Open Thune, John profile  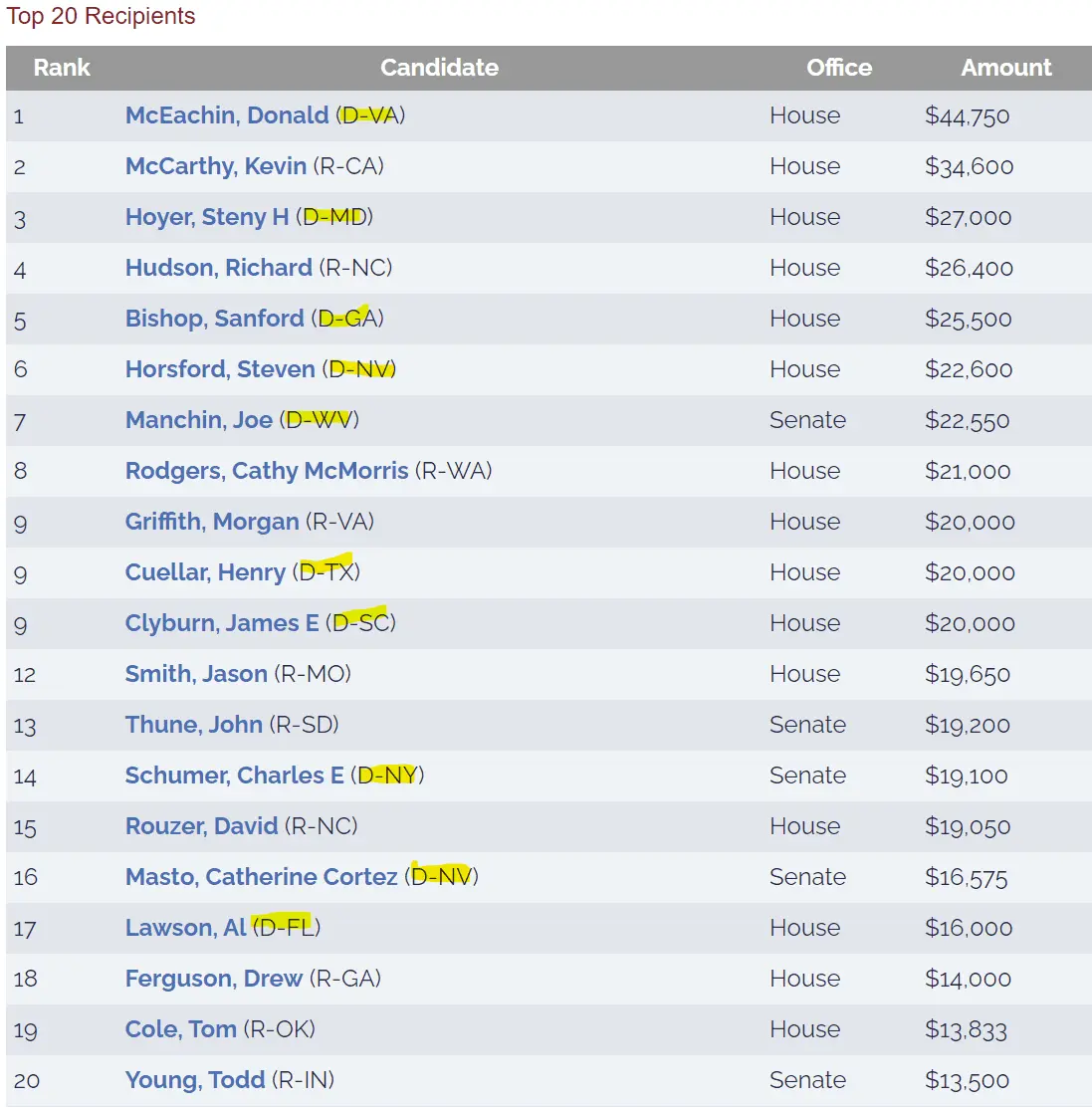pos(193,725)
